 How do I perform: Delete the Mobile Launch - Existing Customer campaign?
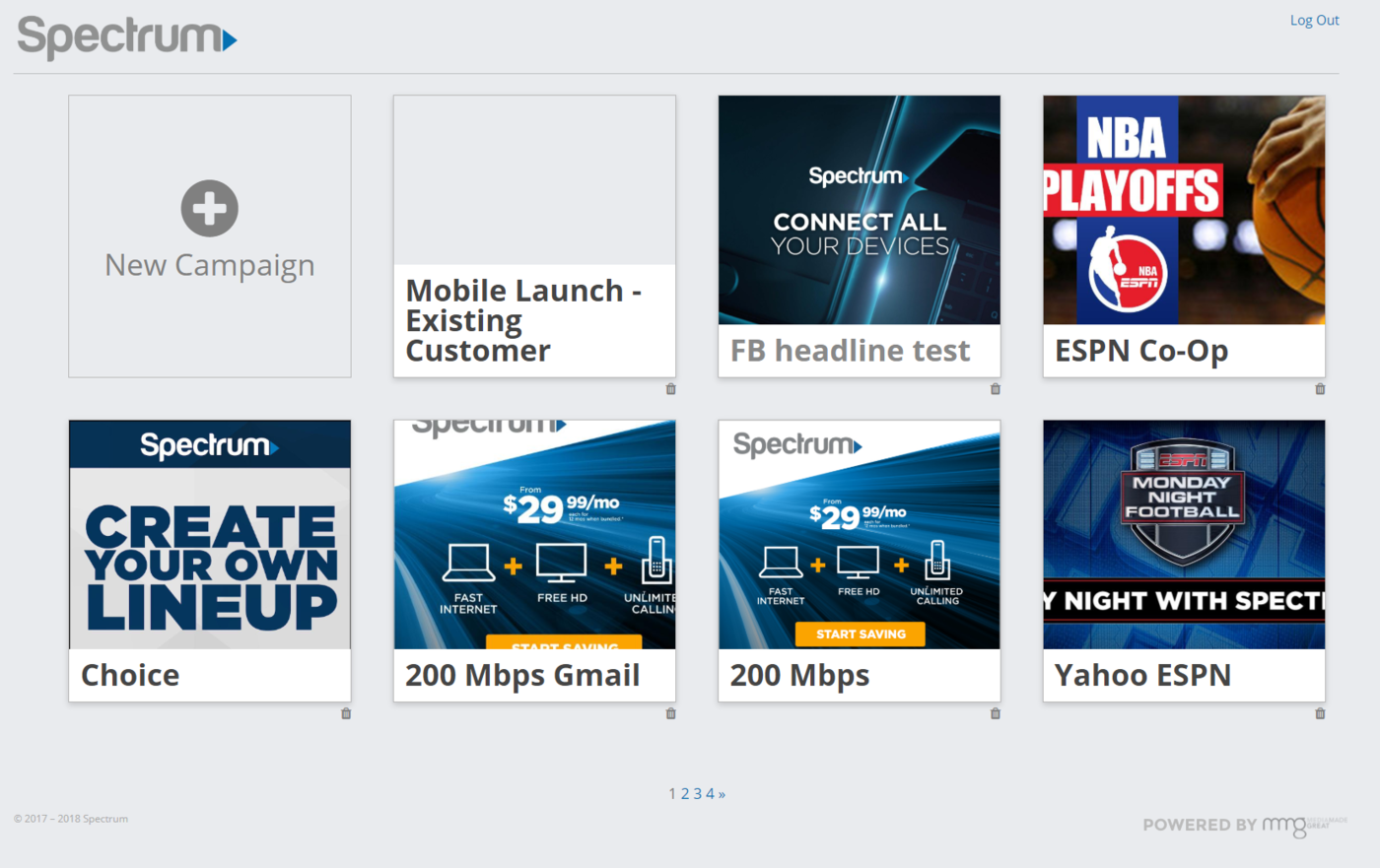click(670, 389)
